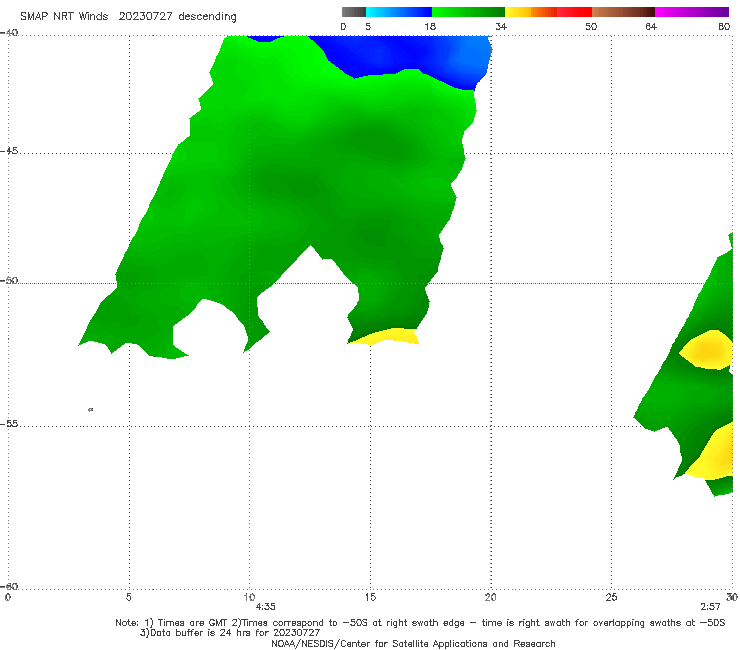Click the magenta 64-80 color bar segment
Viewport: 740px width, 650px height.
click(x=692, y=12)
